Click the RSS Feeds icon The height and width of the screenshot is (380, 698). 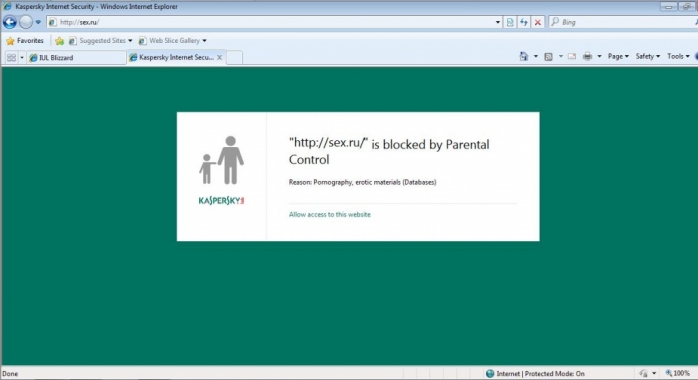click(548, 57)
